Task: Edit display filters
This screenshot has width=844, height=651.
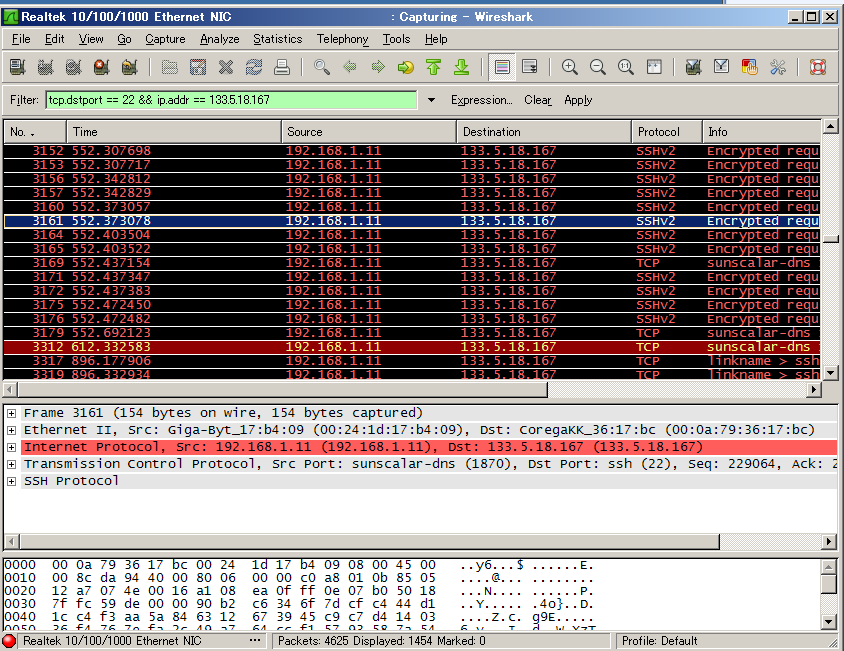Action: point(721,67)
